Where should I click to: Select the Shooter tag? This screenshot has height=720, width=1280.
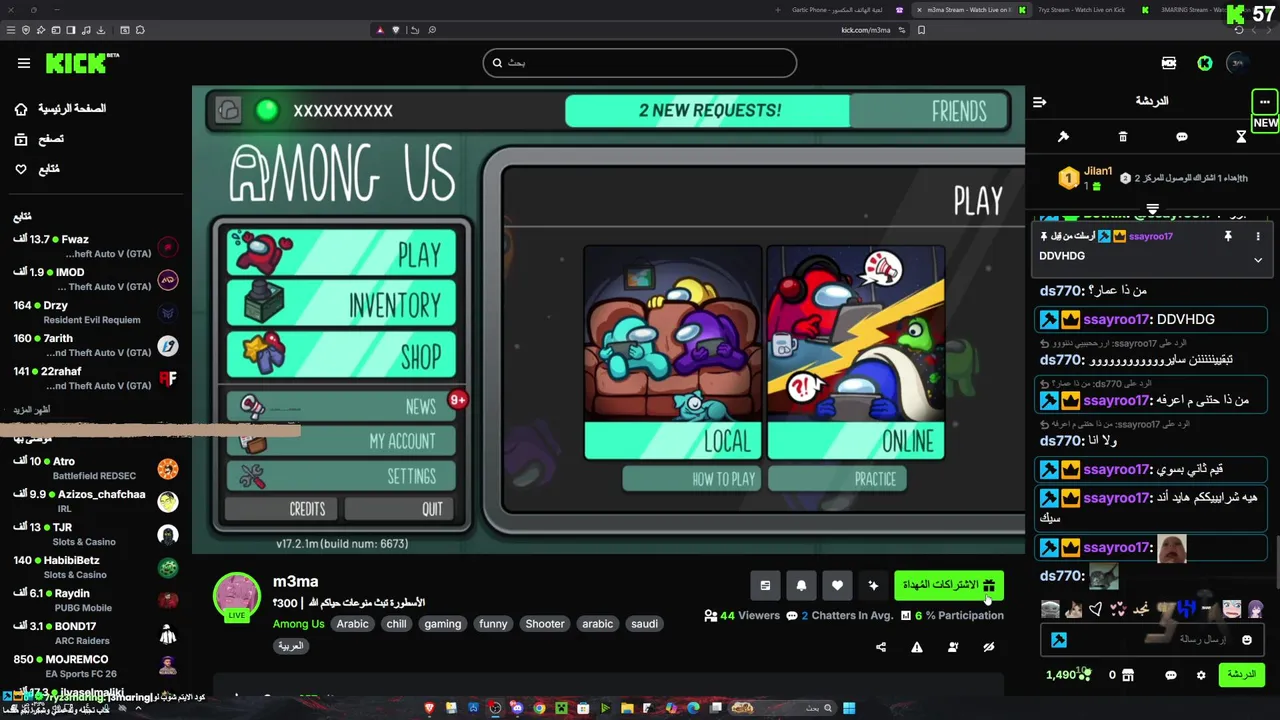click(x=545, y=624)
